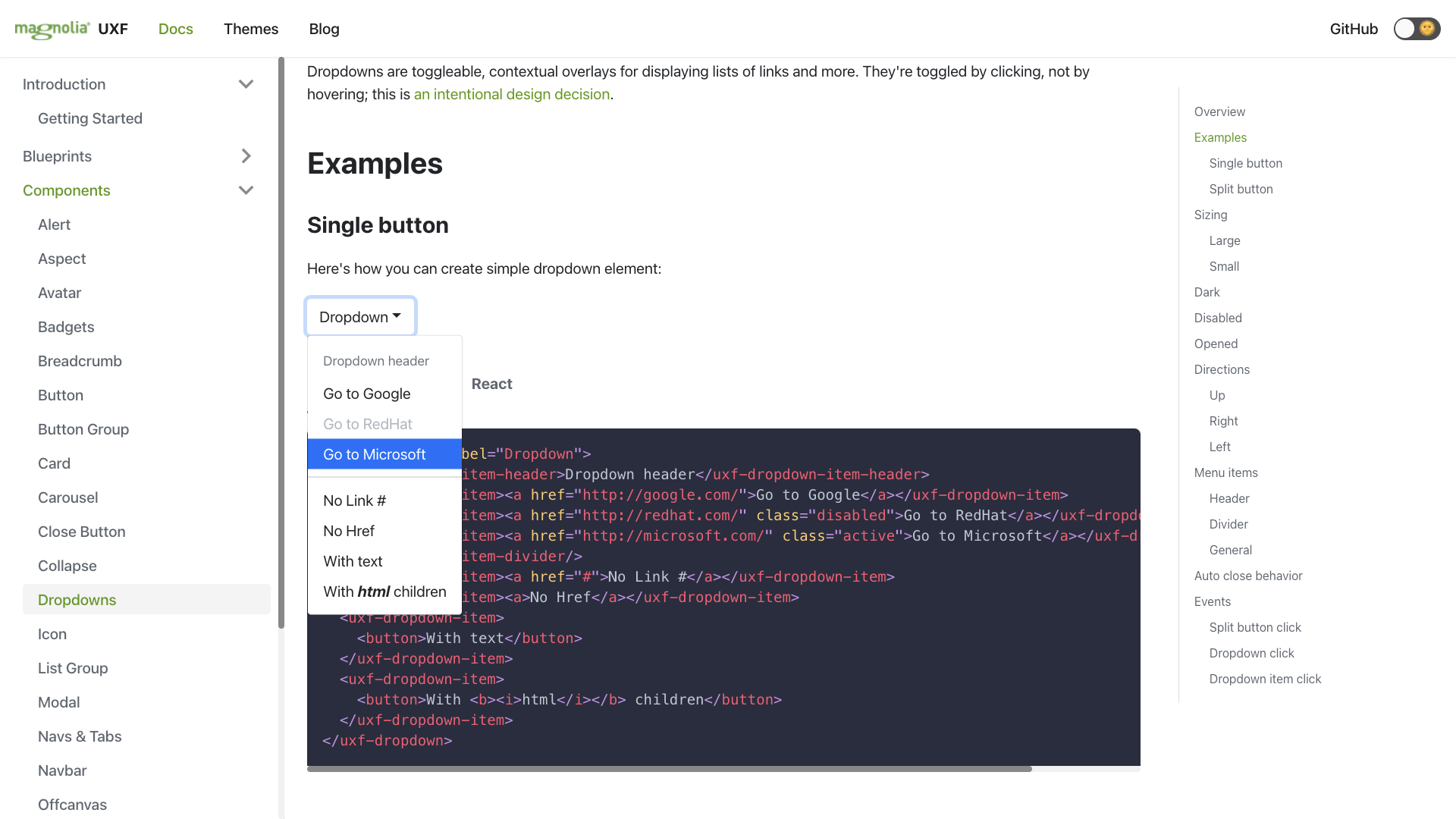Click the sidebar vertical scrollbar
The width and height of the screenshot is (1456, 819).
(x=281, y=341)
